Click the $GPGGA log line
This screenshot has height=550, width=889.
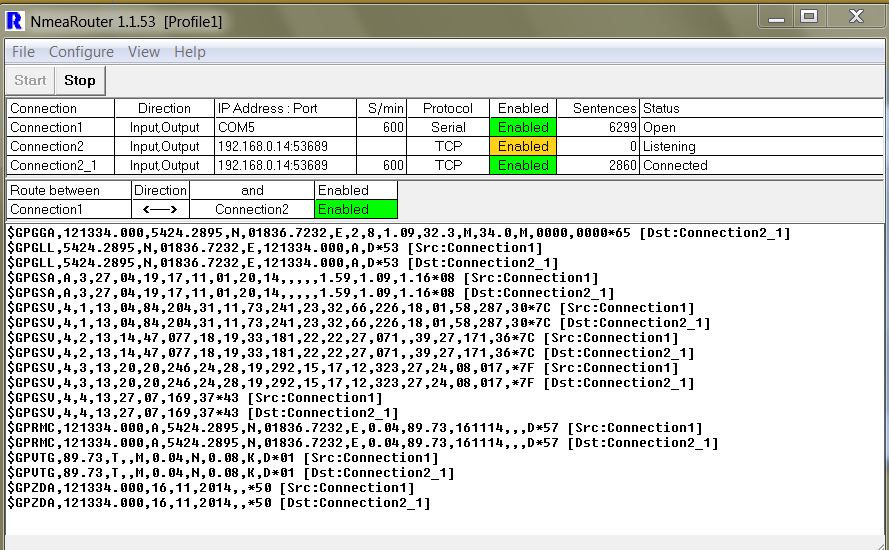pyautogui.click(x=399, y=232)
